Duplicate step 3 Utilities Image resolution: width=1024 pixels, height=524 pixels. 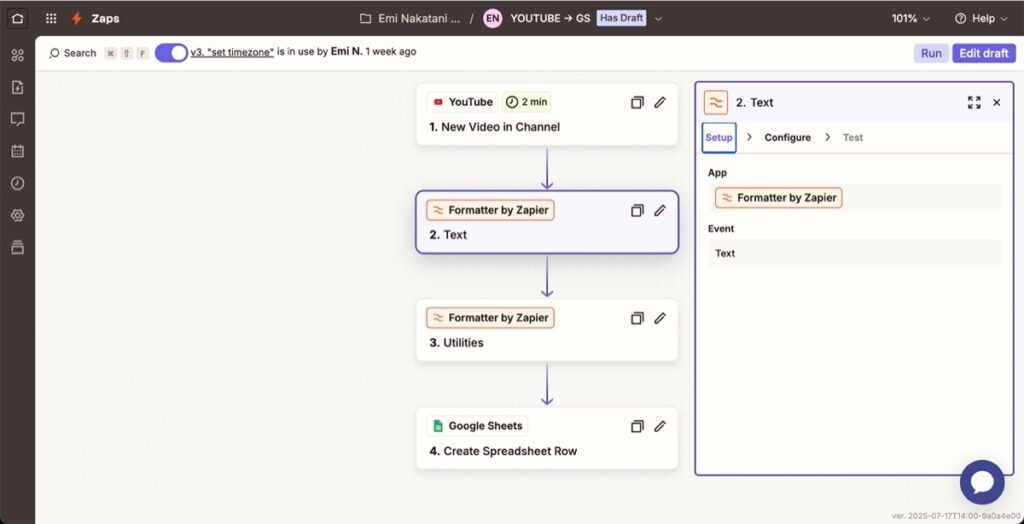637,318
